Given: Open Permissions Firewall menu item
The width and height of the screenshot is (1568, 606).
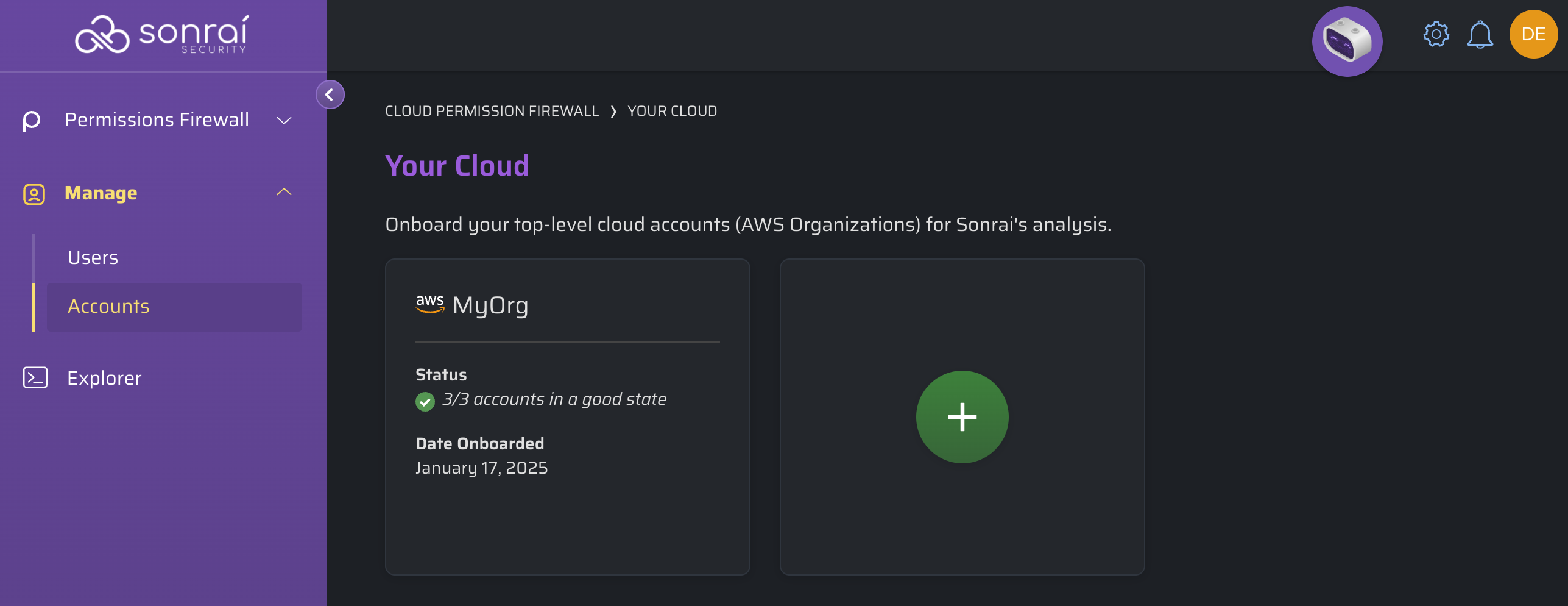Looking at the screenshot, I should point(157,119).
